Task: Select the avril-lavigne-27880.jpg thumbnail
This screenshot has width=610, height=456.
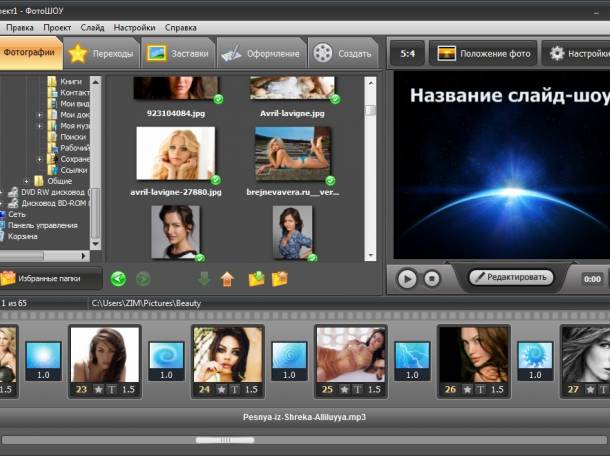Action: (x=176, y=153)
